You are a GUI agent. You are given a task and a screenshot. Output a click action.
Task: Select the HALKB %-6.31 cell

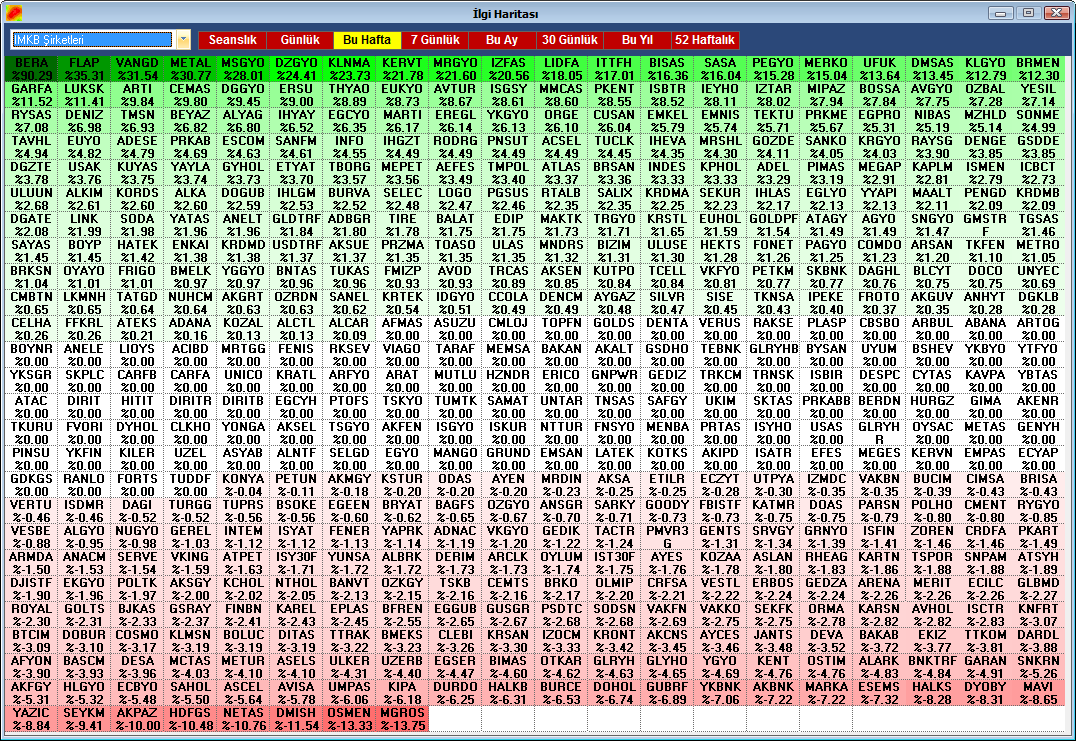[508, 693]
